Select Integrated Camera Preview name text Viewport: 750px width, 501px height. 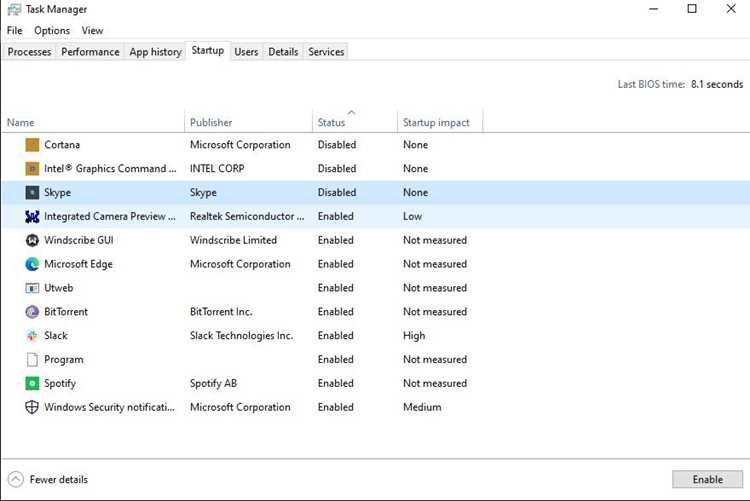tap(110, 216)
